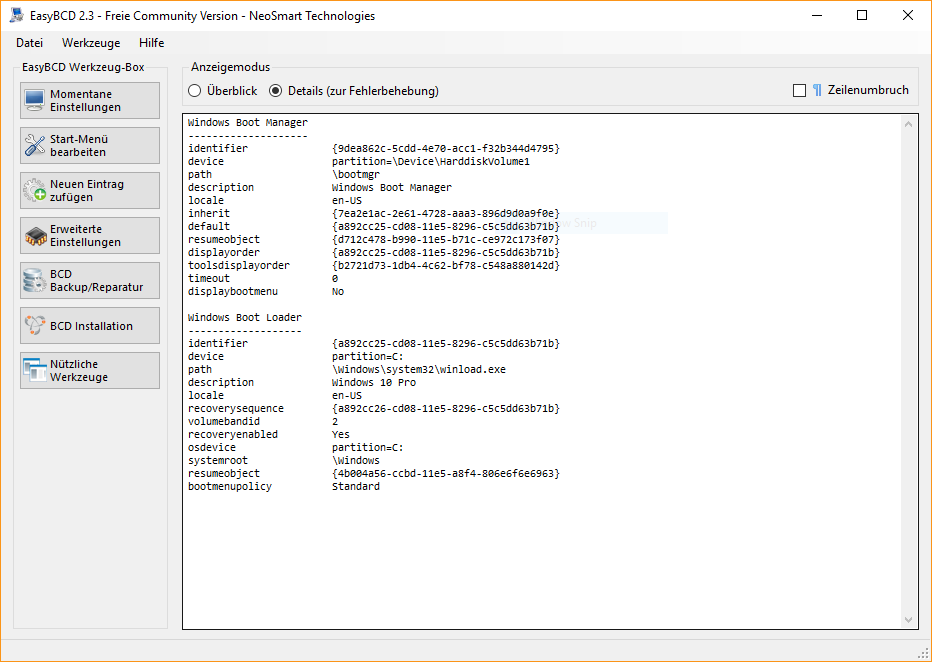Click the monitor icon on Momentane Einstellungen

click(x=34, y=100)
